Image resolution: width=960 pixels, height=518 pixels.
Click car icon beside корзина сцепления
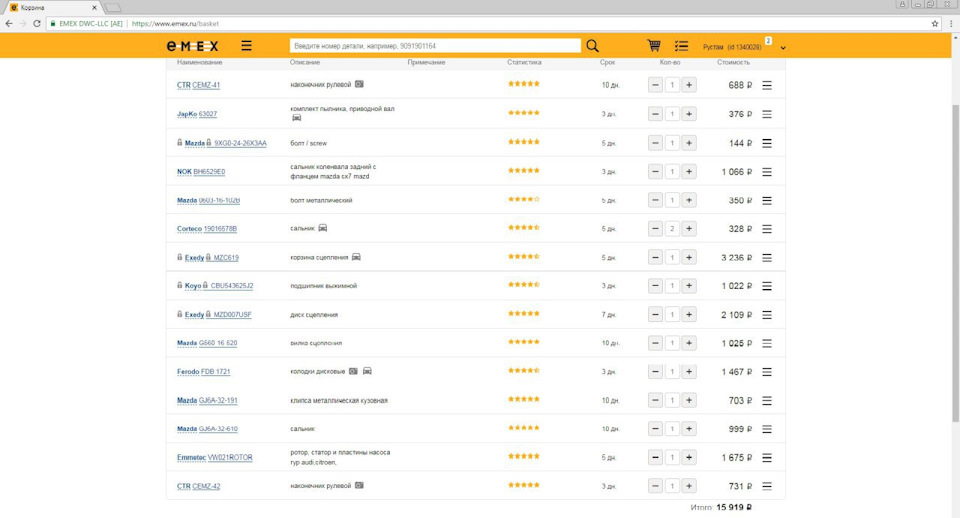pyautogui.click(x=356, y=257)
